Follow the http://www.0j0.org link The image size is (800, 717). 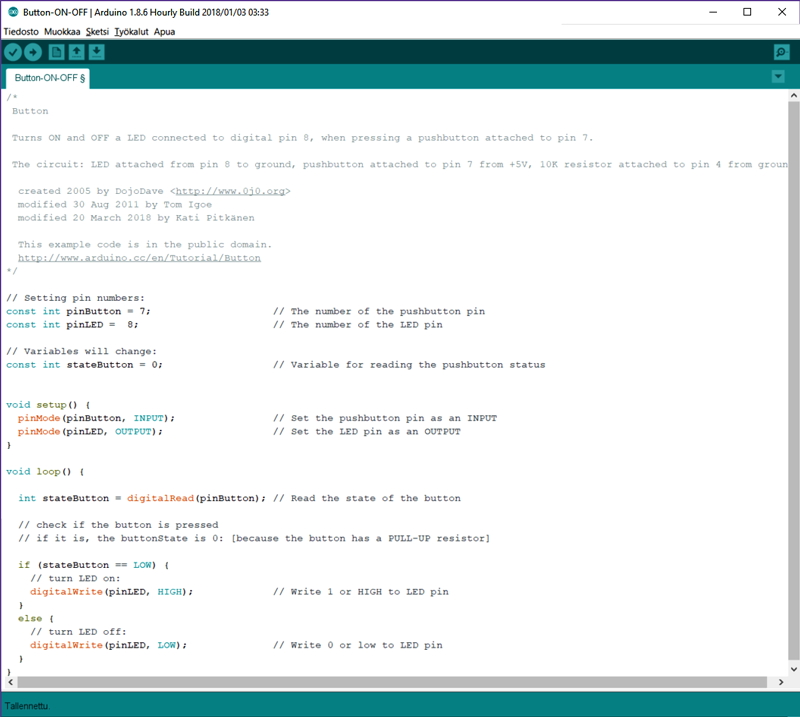[230, 191]
